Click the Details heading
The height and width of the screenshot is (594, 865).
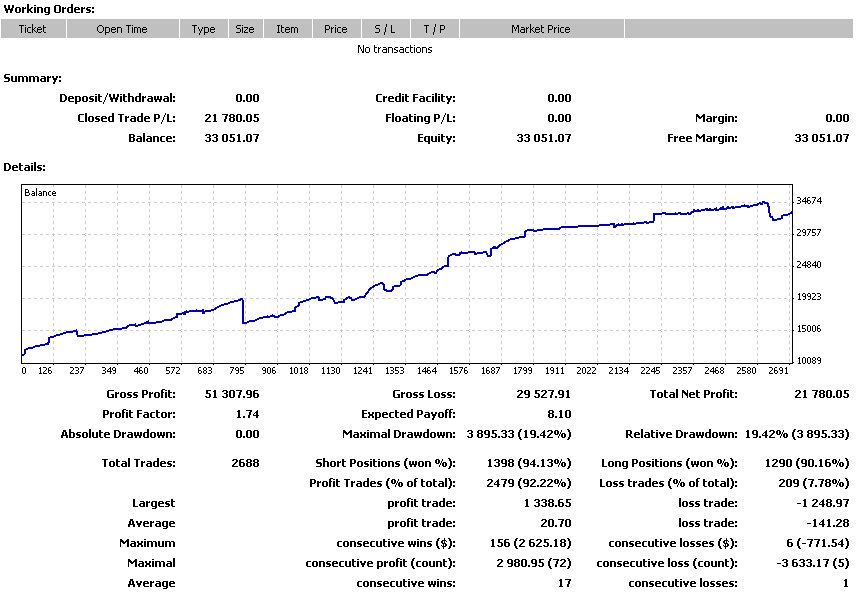[24, 167]
